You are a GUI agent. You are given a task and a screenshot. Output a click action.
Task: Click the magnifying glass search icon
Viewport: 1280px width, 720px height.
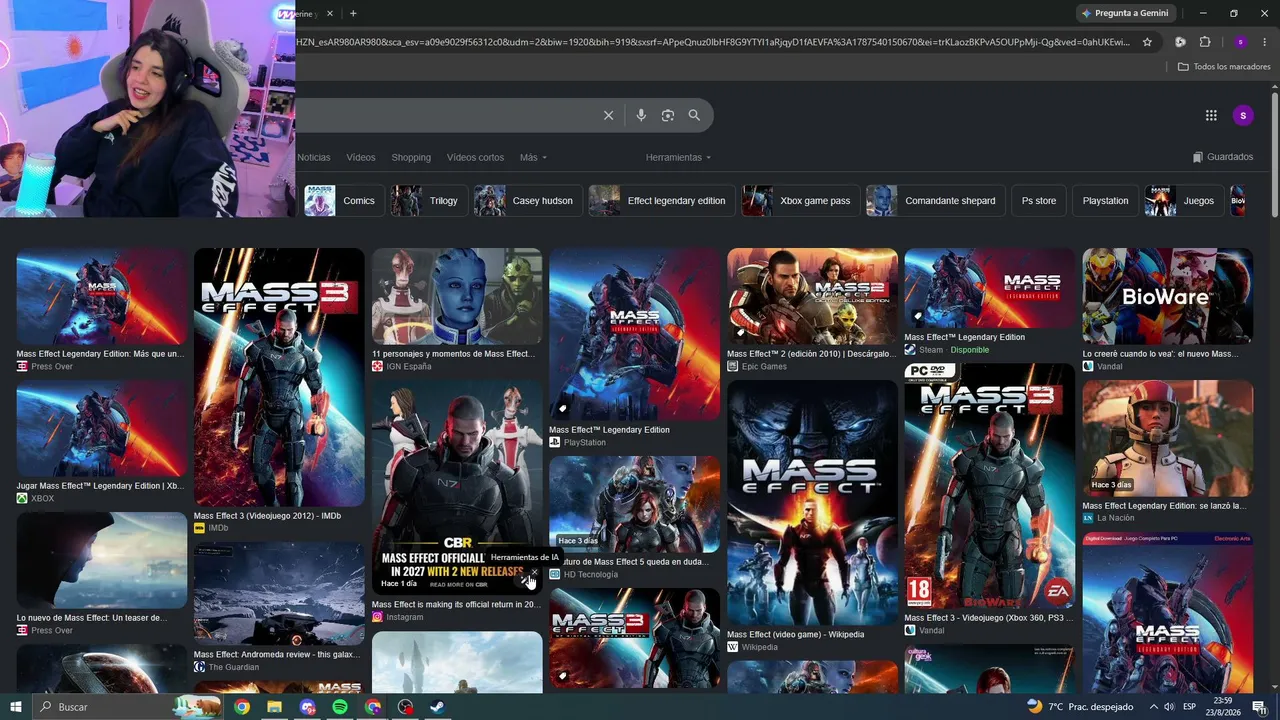pyautogui.click(x=694, y=115)
